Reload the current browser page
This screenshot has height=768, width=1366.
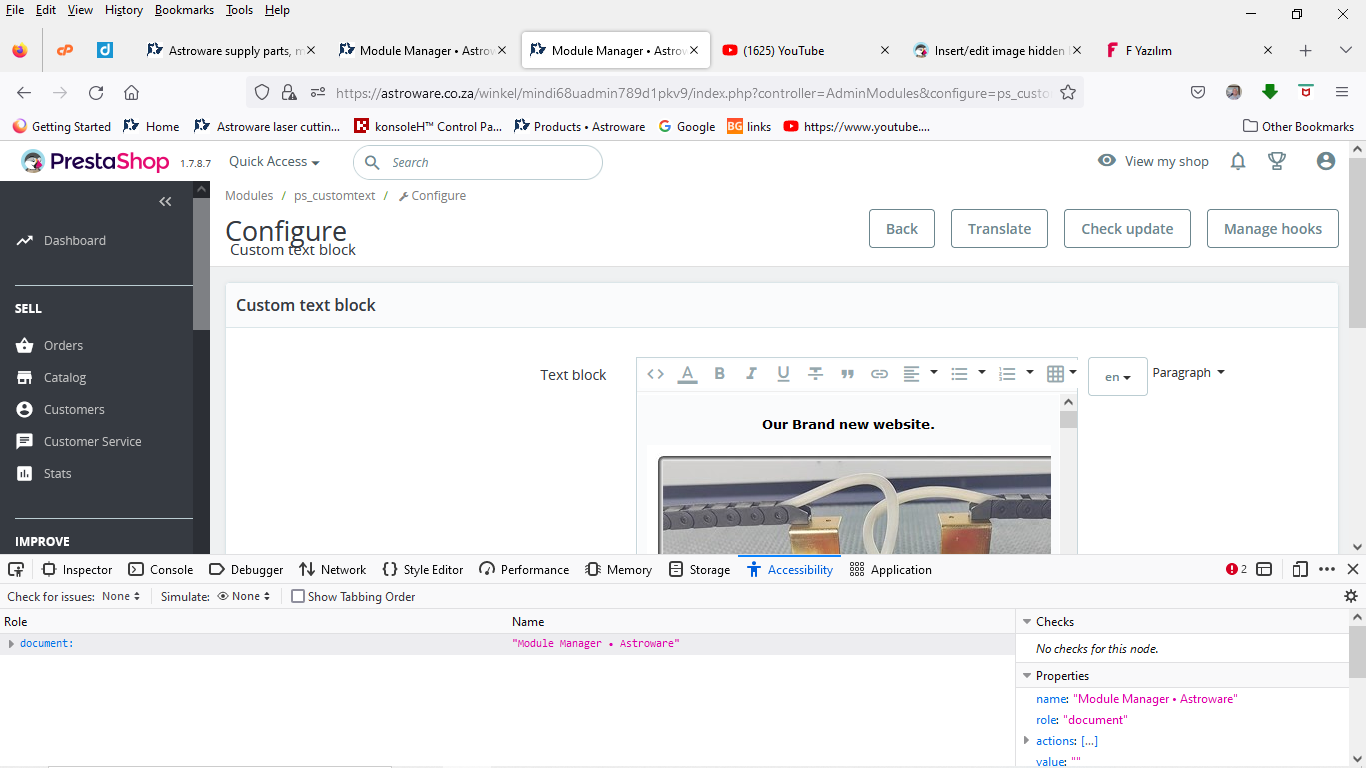pyautogui.click(x=96, y=92)
